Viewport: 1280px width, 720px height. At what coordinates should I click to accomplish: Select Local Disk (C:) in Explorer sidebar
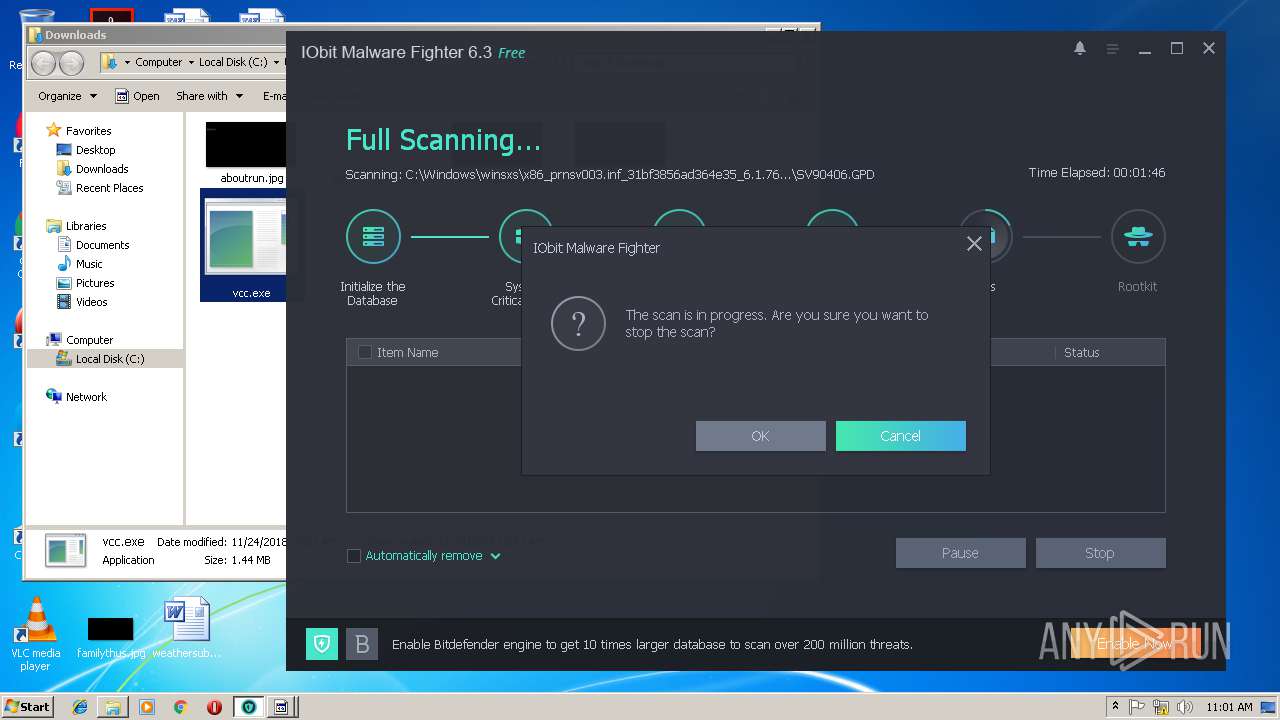(110, 359)
